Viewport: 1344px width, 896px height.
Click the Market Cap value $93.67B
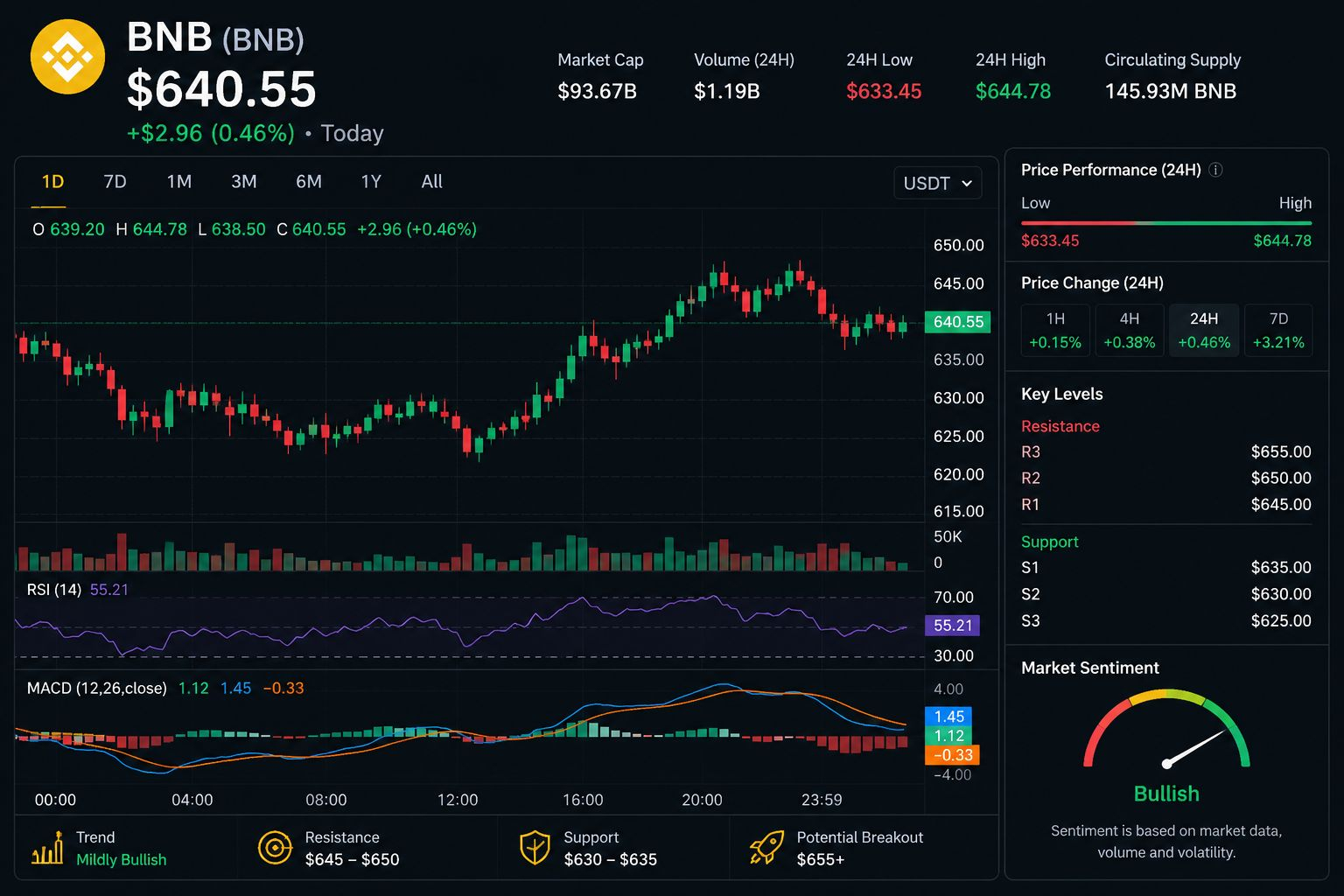point(597,91)
